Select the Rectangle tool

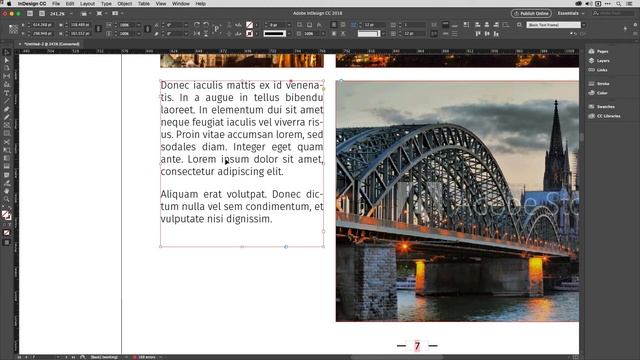(7, 134)
